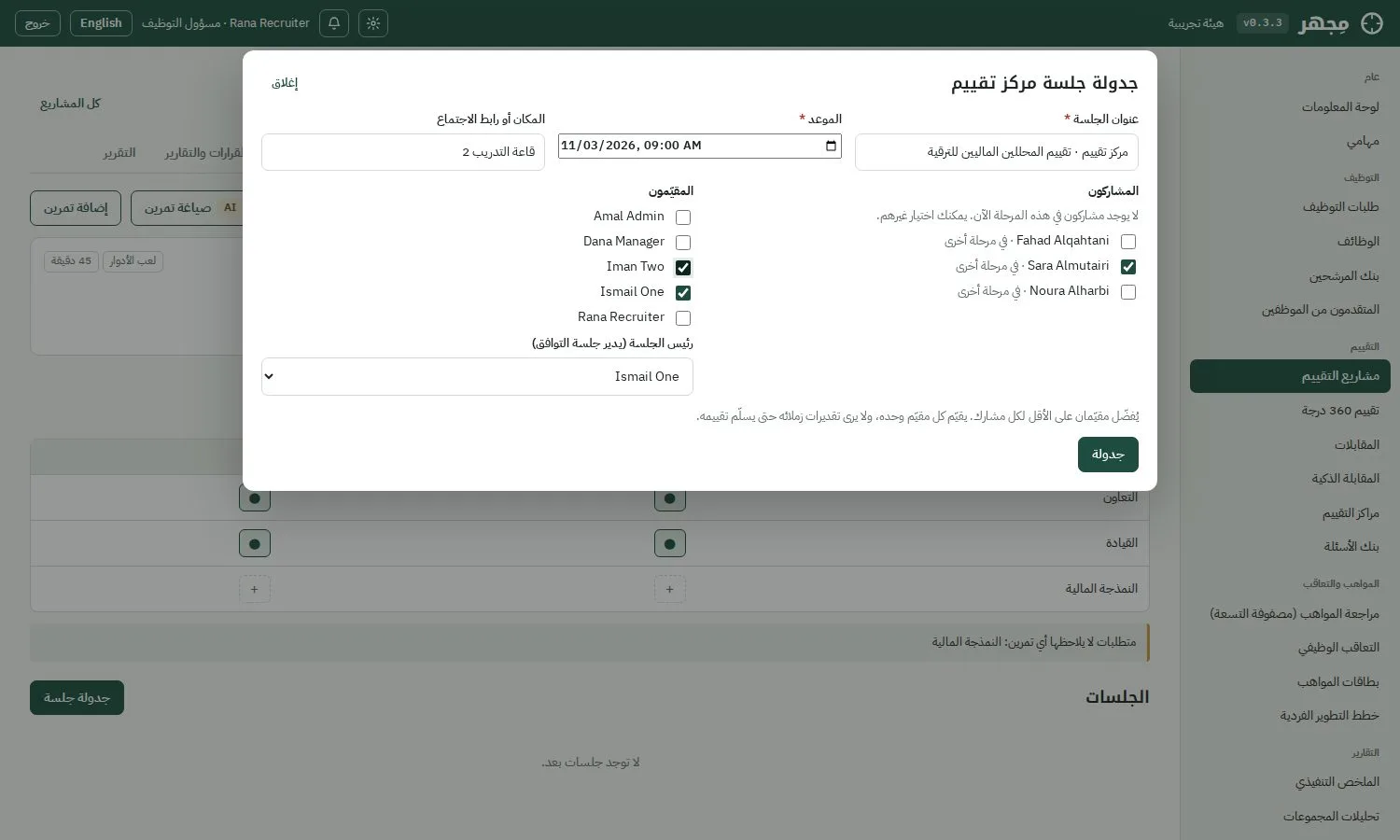Click the كل المشاريع link

[x=70, y=104]
